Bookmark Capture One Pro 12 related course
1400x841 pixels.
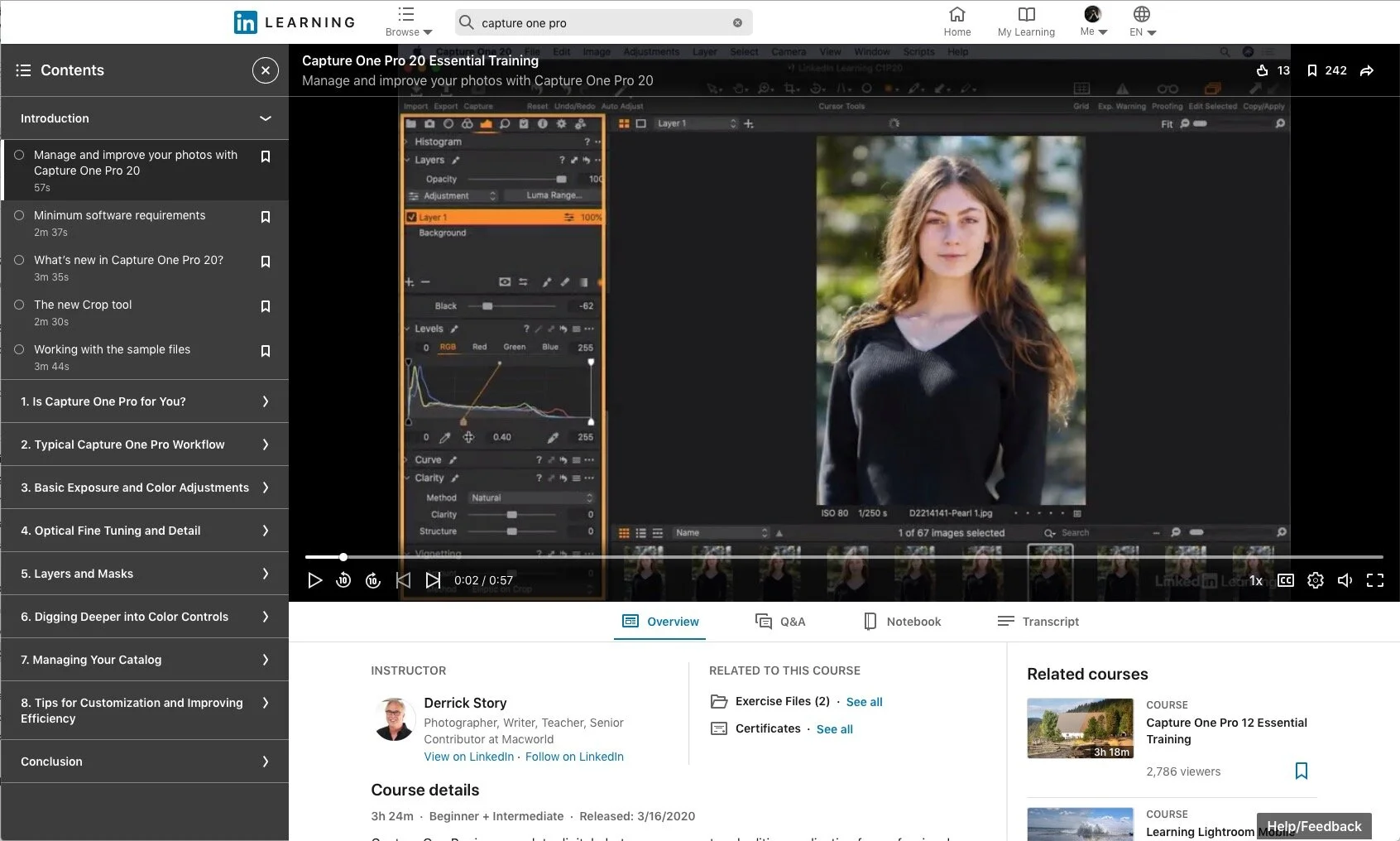coord(1301,771)
